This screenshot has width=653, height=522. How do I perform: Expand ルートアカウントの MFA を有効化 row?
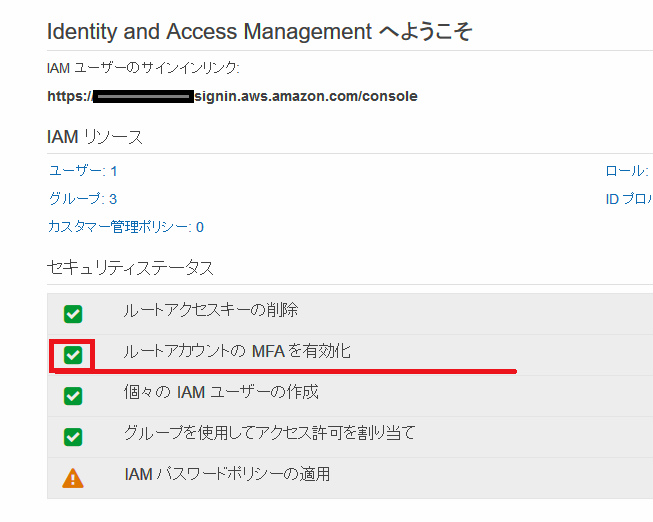(236, 352)
